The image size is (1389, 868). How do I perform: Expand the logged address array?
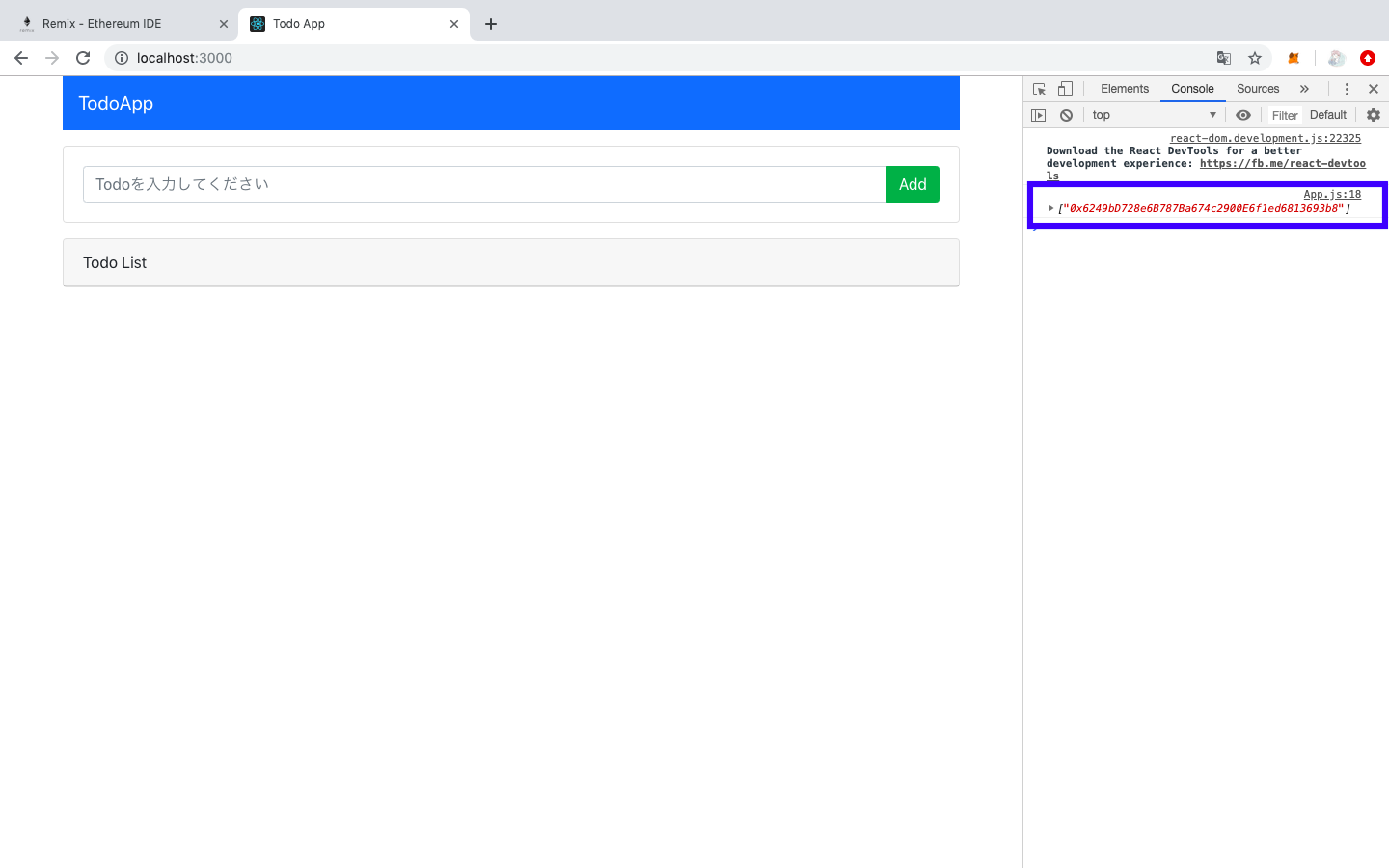click(1050, 208)
